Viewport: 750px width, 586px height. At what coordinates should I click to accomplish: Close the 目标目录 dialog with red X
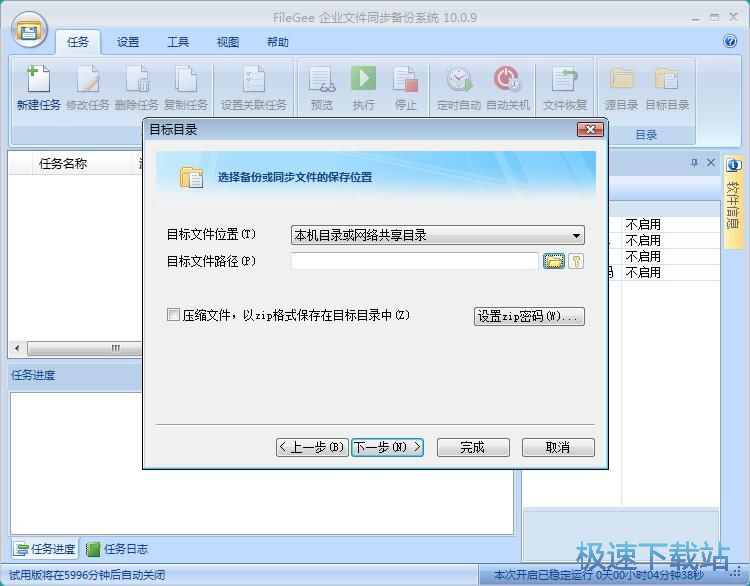[590, 130]
